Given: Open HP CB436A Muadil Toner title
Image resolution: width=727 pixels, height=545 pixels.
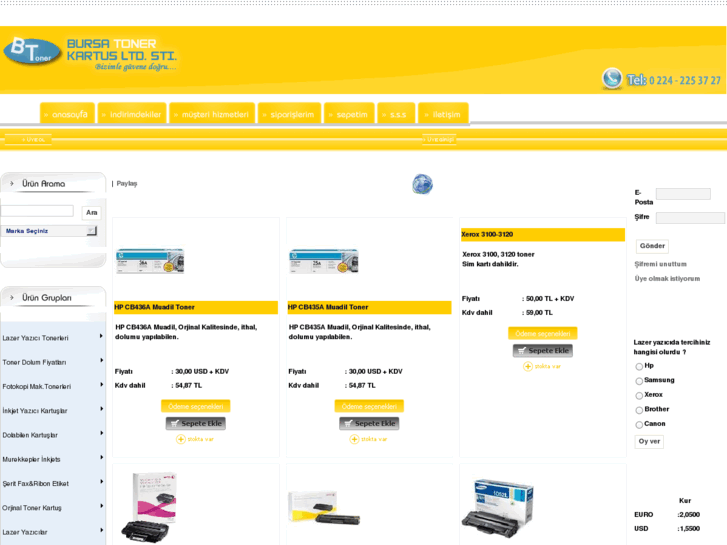Looking at the screenshot, I should [154, 307].
